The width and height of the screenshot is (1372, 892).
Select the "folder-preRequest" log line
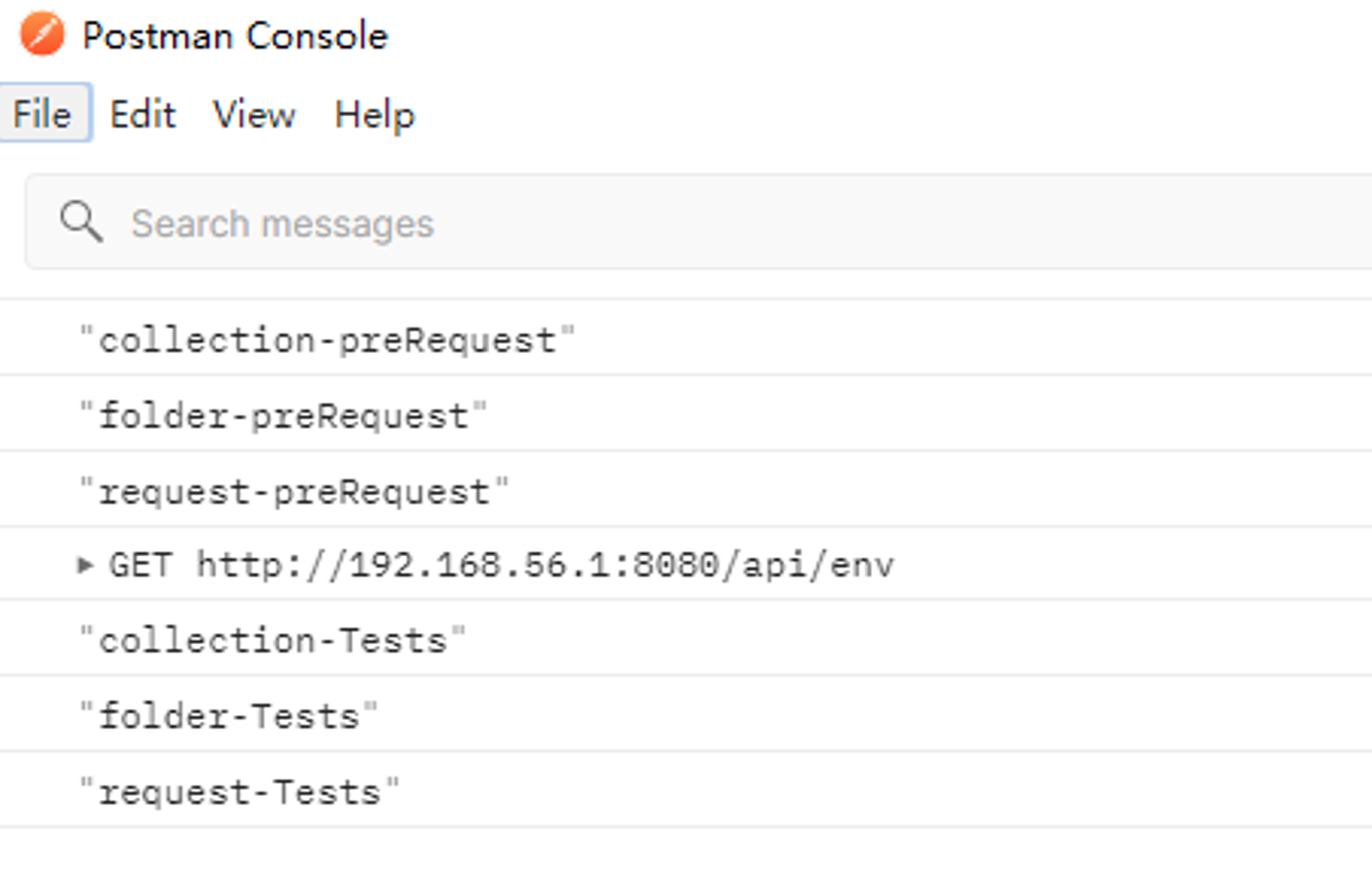pyautogui.click(x=686, y=413)
